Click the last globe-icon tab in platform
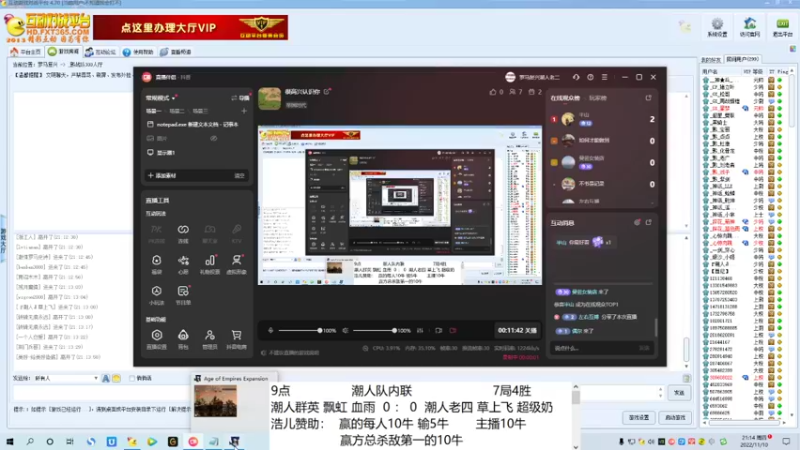 (176, 52)
